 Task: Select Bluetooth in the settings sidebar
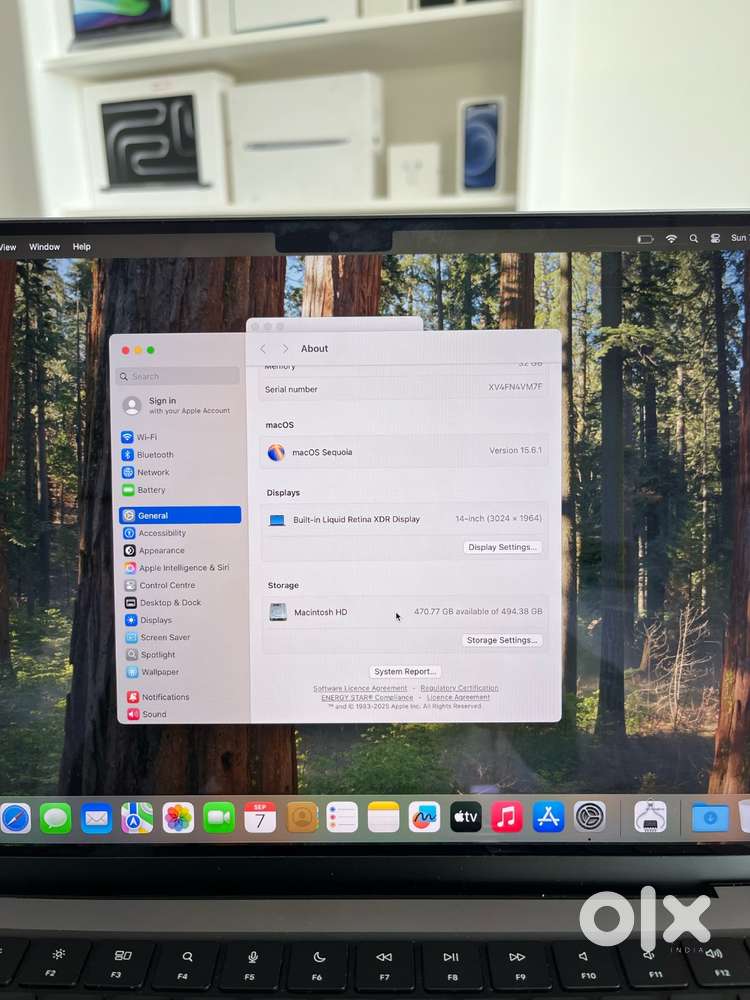pos(155,455)
